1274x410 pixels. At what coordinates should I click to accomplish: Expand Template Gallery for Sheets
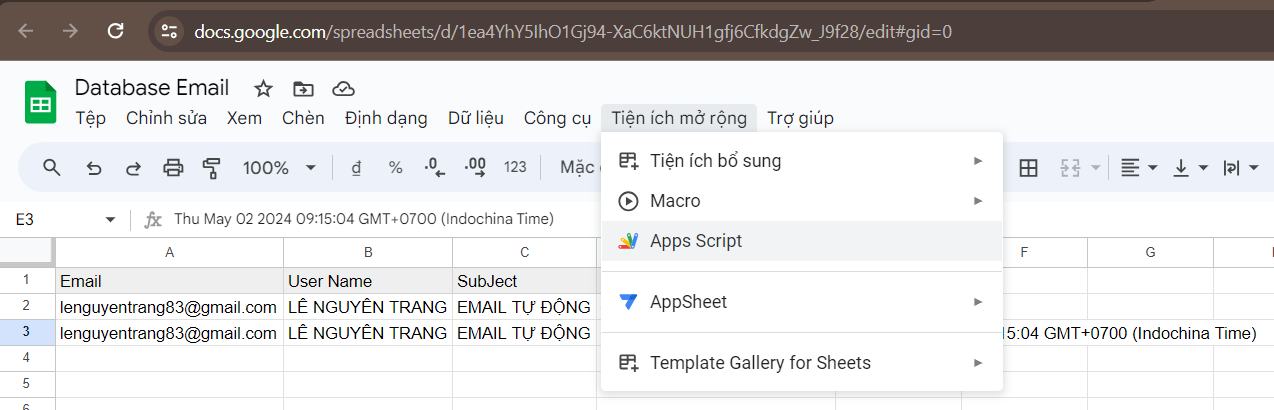[801, 362]
